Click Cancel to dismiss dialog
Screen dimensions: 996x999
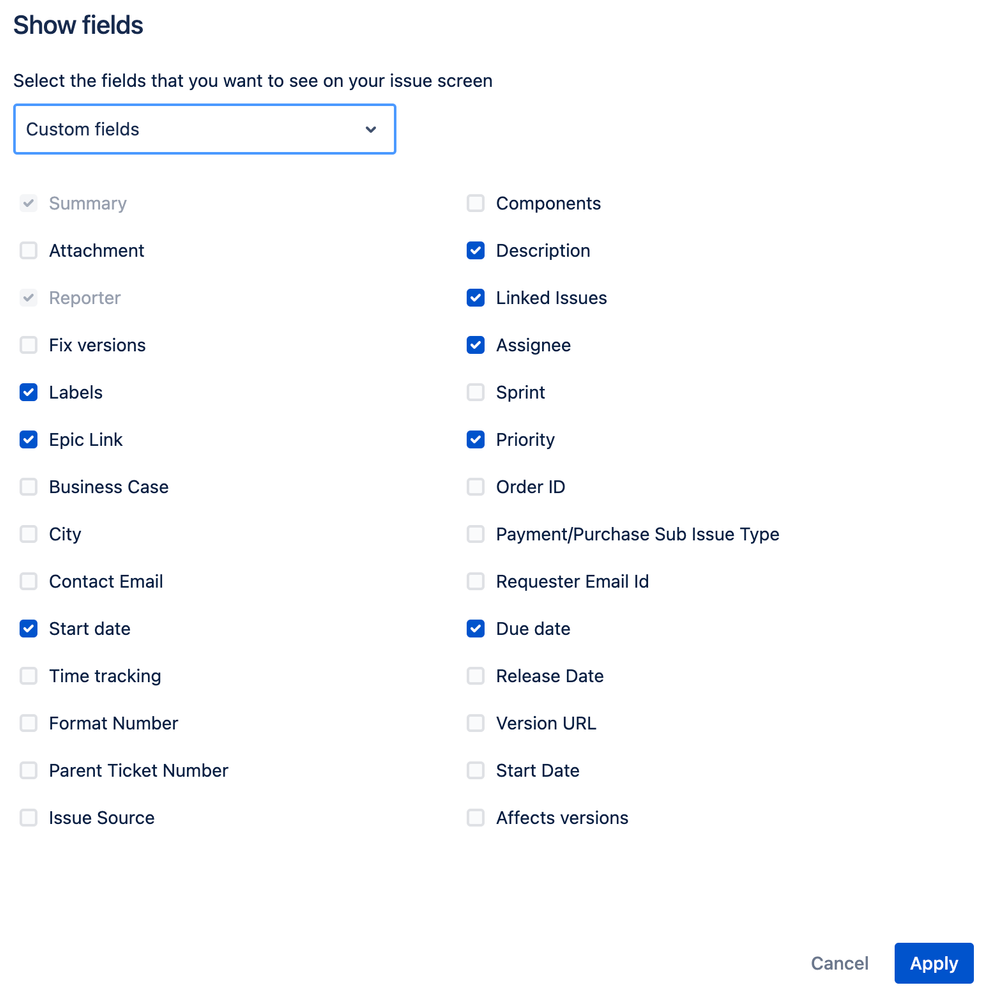pos(839,963)
